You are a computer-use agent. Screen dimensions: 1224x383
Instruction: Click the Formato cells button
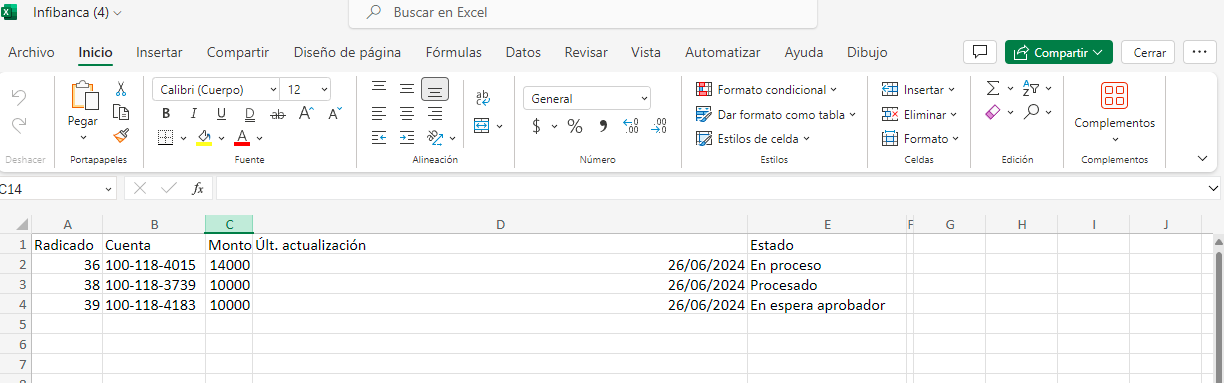point(921,139)
